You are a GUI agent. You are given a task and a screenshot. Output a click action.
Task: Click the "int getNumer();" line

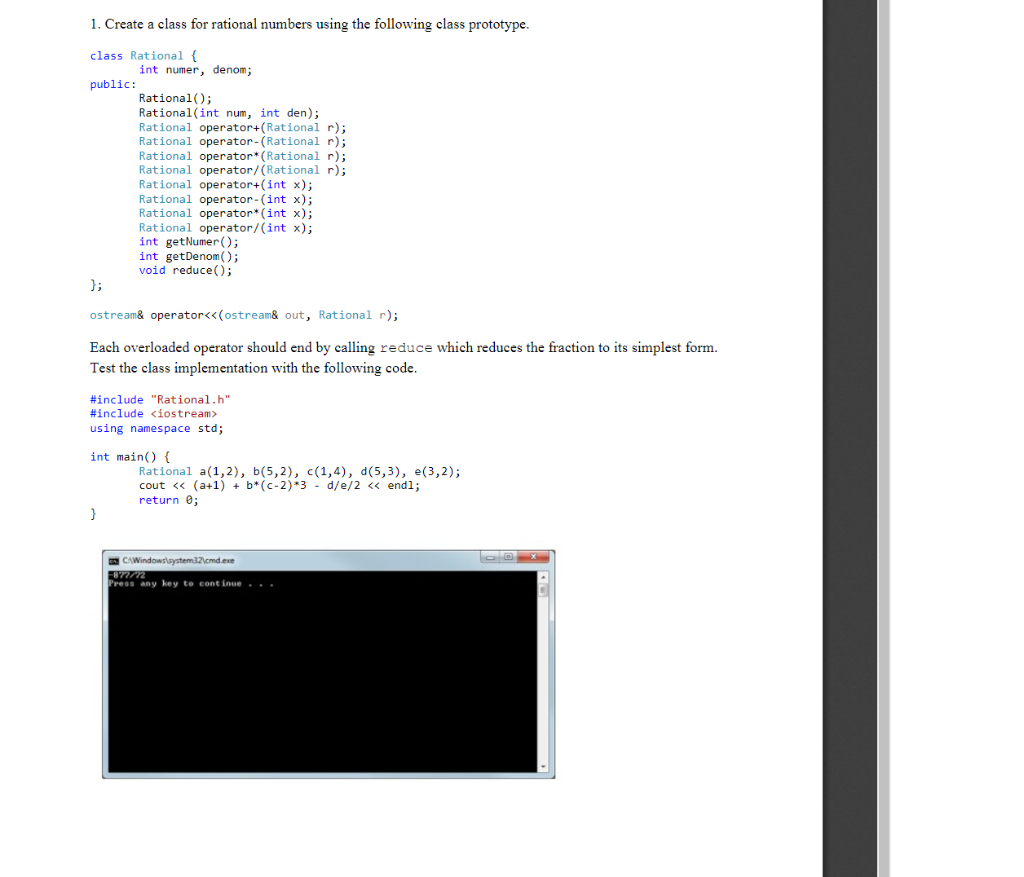(189, 242)
